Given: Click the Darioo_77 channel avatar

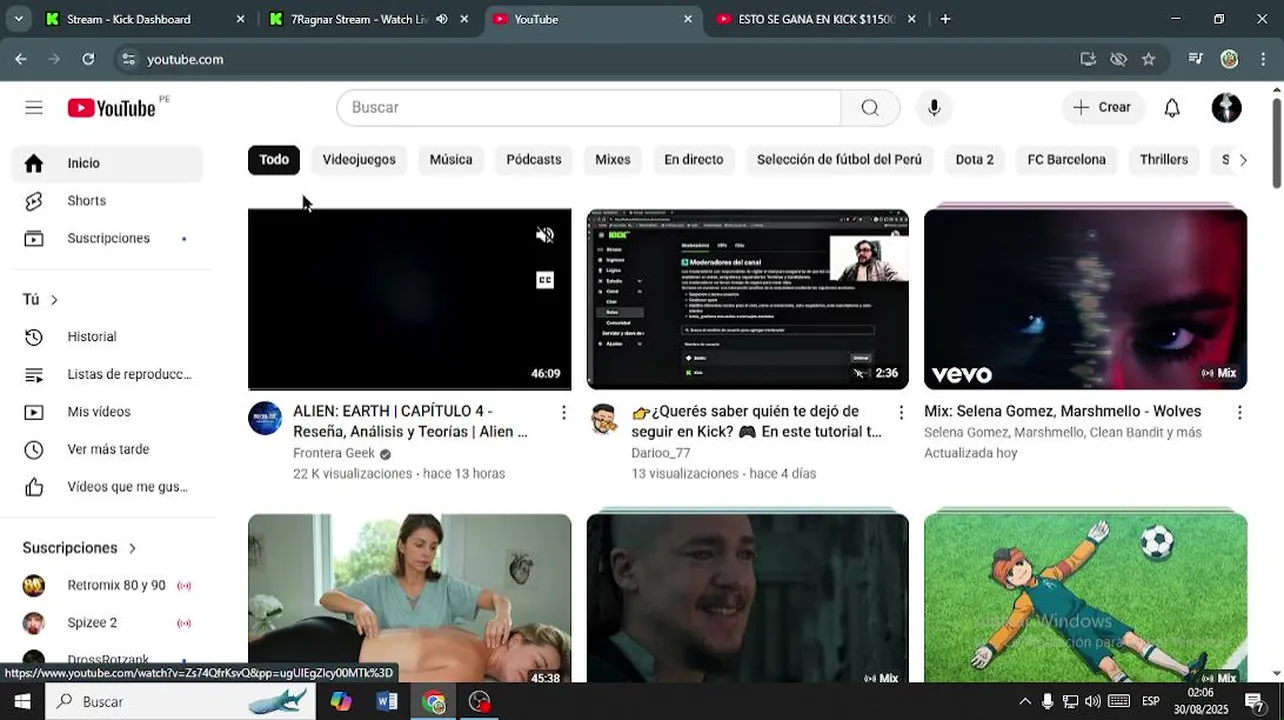Looking at the screenshot, I should (603, 418).
